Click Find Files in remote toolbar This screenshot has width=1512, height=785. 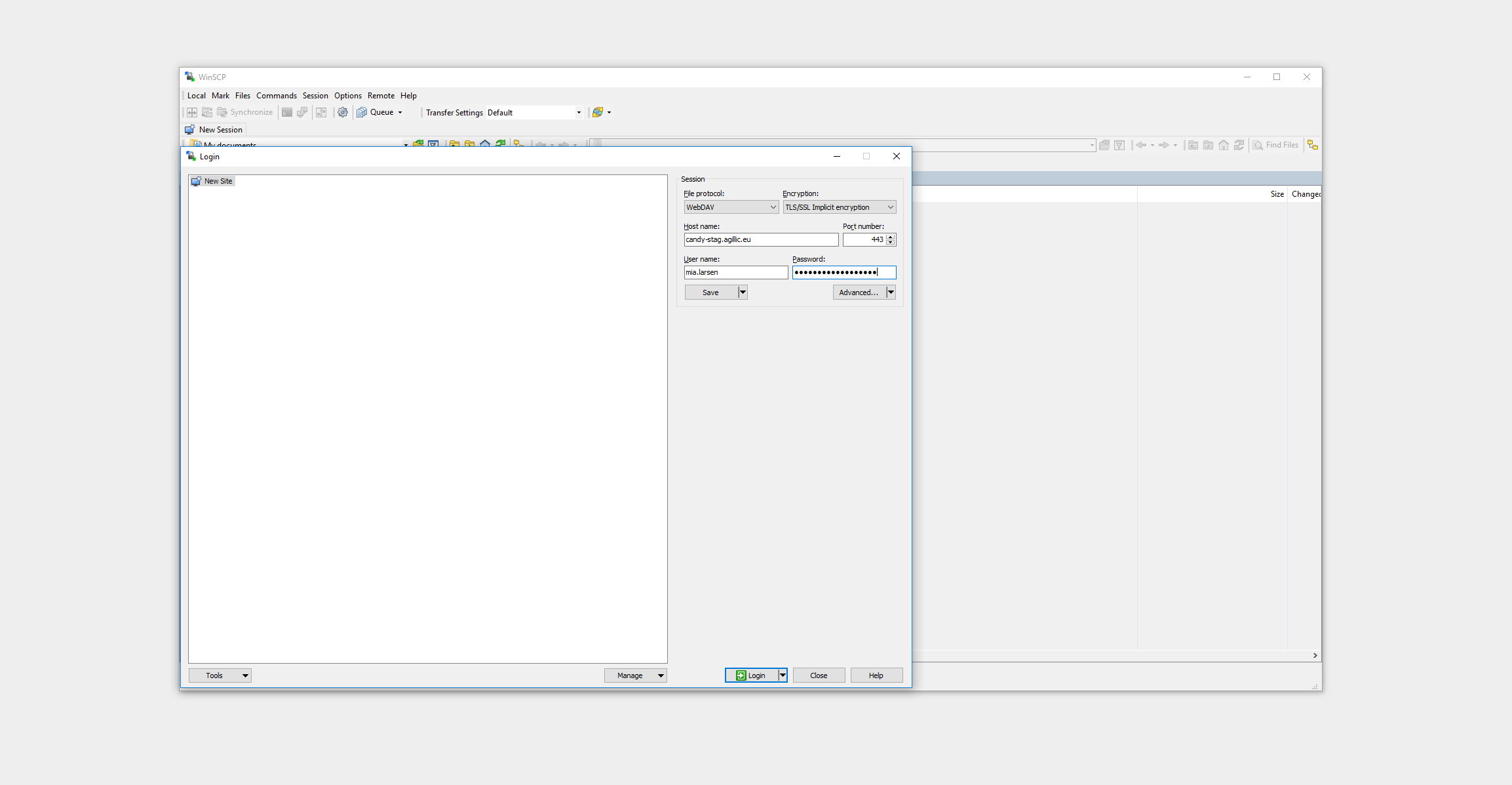pyautogui.click(x=1275, y=145)
